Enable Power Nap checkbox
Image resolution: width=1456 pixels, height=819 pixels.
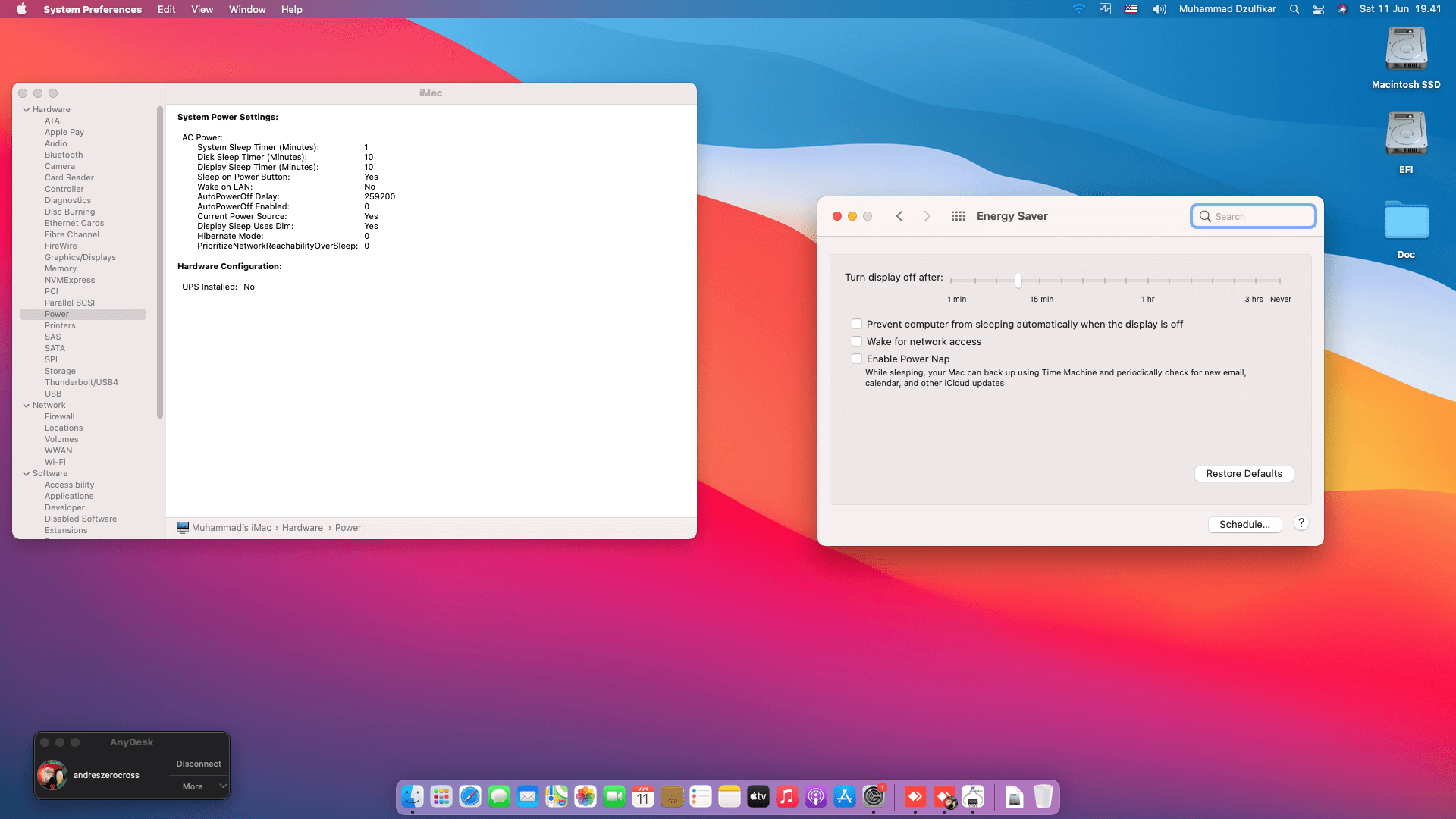pos(857,359)
